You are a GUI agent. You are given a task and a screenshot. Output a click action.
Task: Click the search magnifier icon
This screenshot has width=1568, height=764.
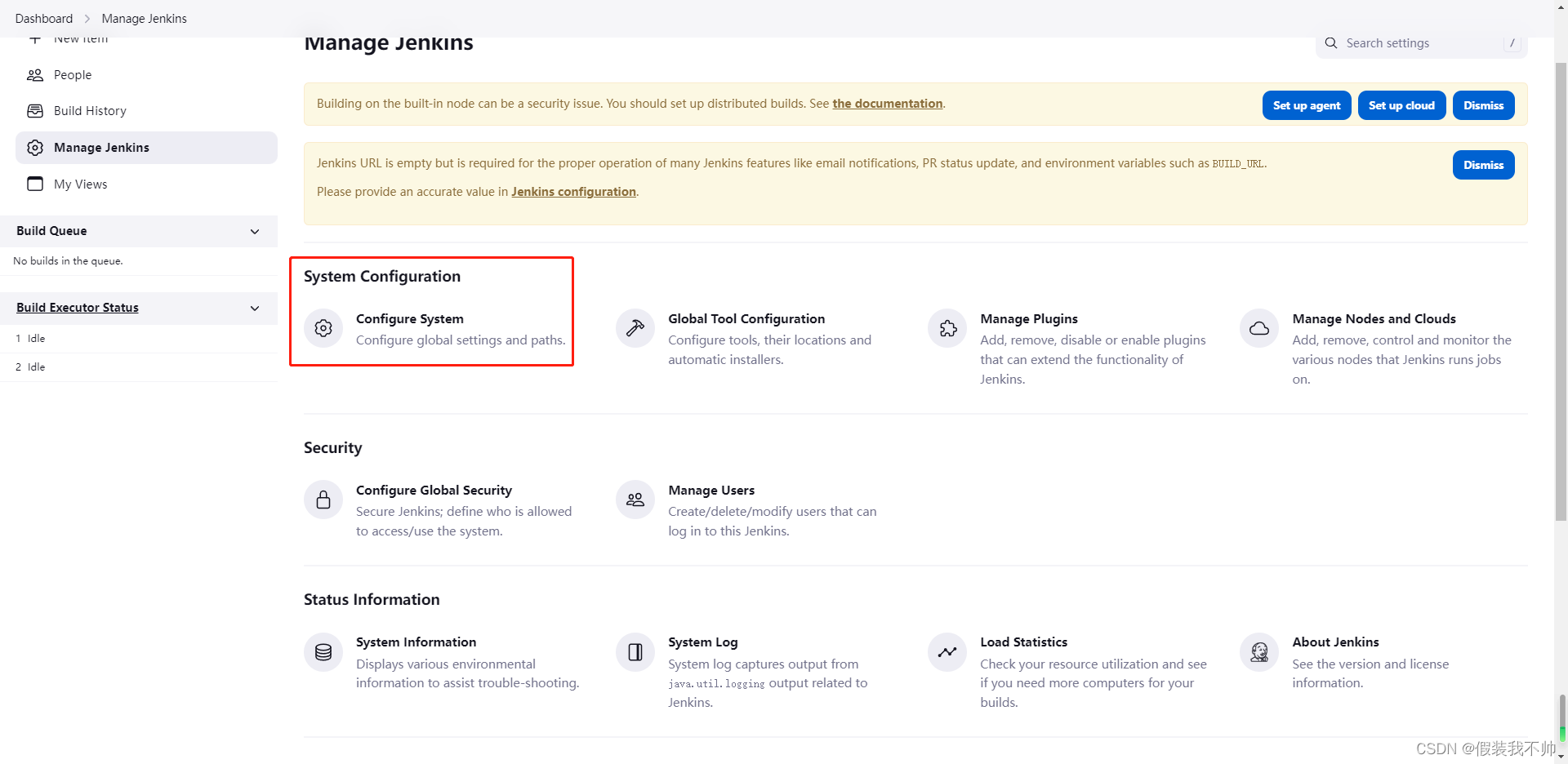[x=1331, y=42]
